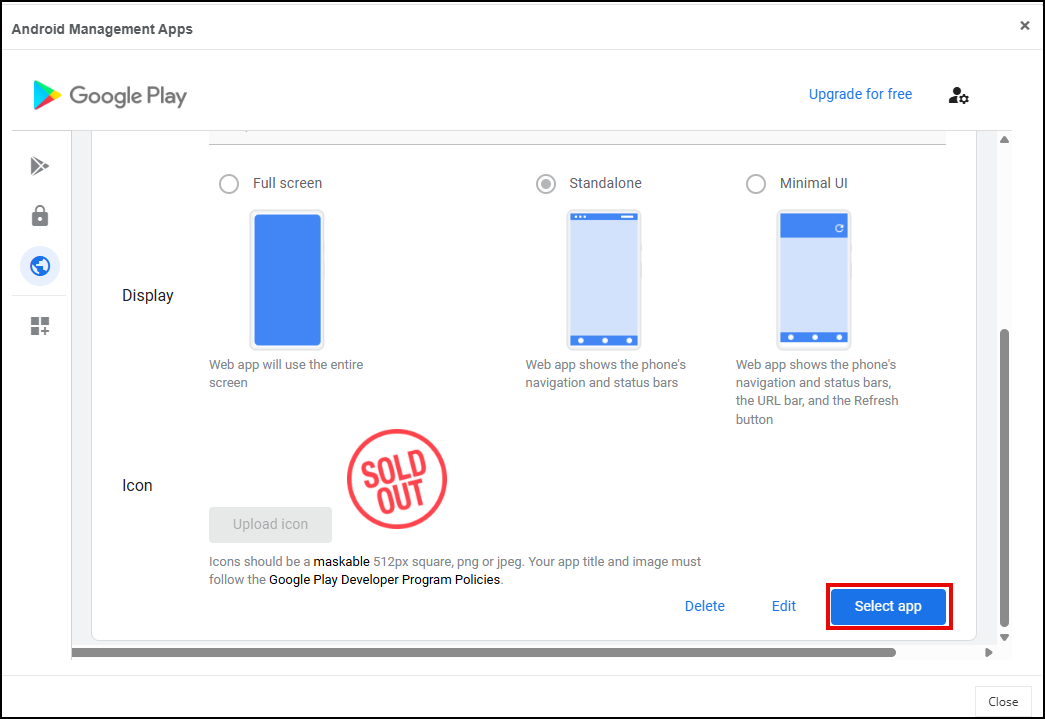The height and width of the screenshot is (719, 1045).
Task: Click the Upload icon button
Action: (270, 524)
